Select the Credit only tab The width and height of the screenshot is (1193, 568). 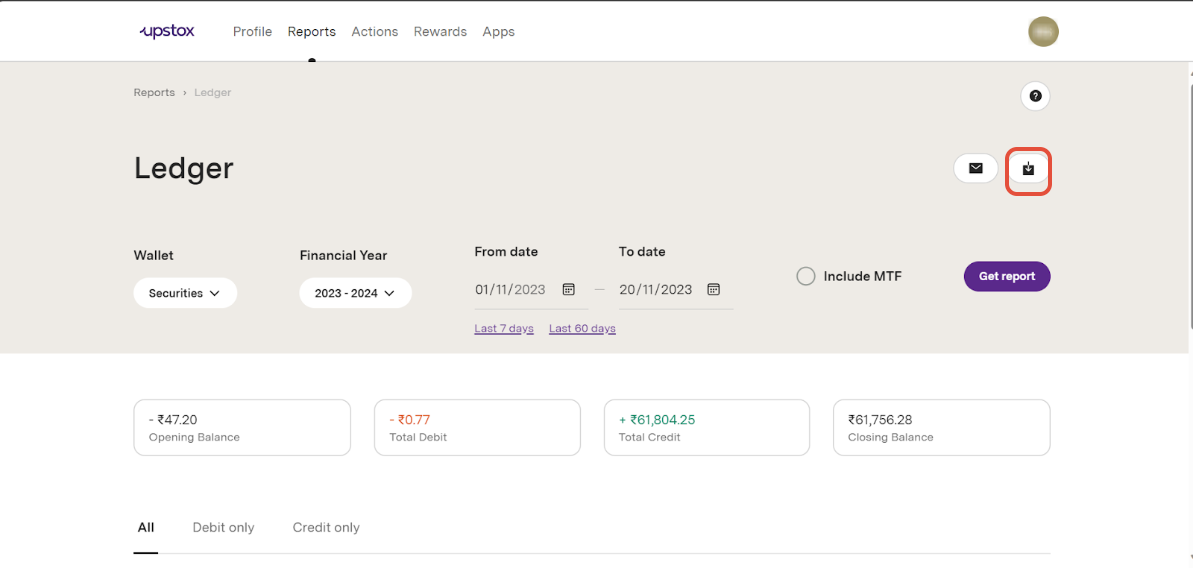326,527
